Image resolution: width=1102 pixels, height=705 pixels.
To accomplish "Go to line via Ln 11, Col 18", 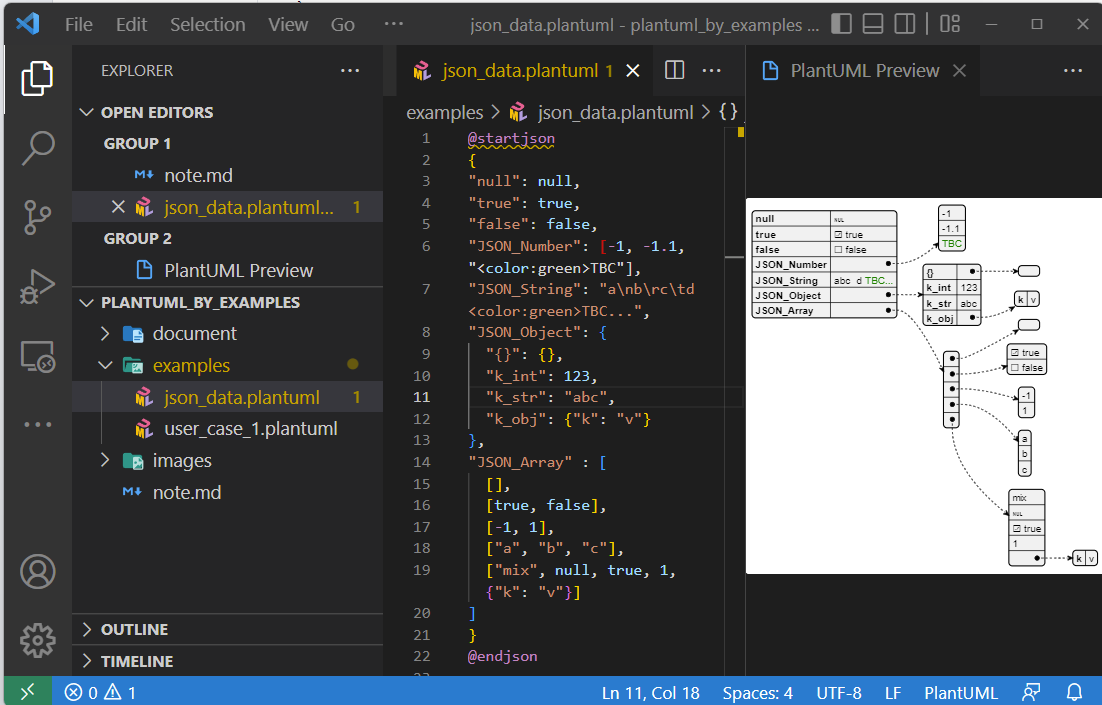I will pos(650,693).
